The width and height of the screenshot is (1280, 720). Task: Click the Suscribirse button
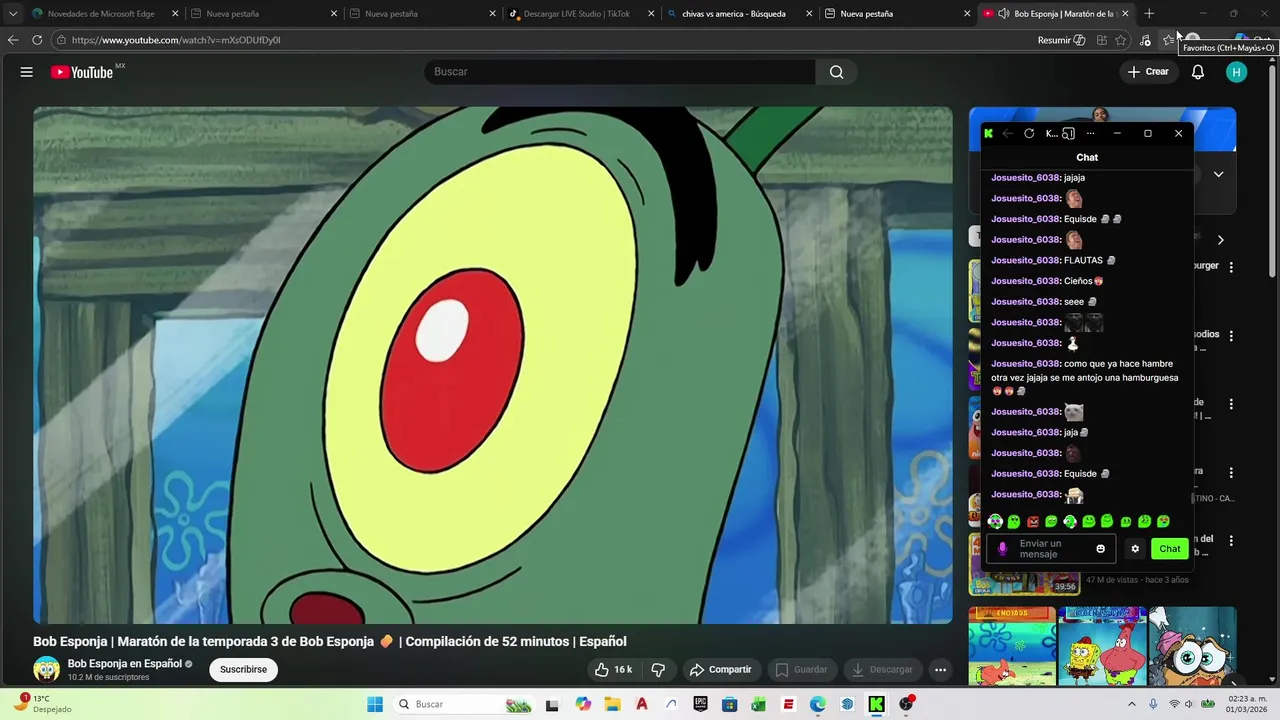click(x=243, y=669)
